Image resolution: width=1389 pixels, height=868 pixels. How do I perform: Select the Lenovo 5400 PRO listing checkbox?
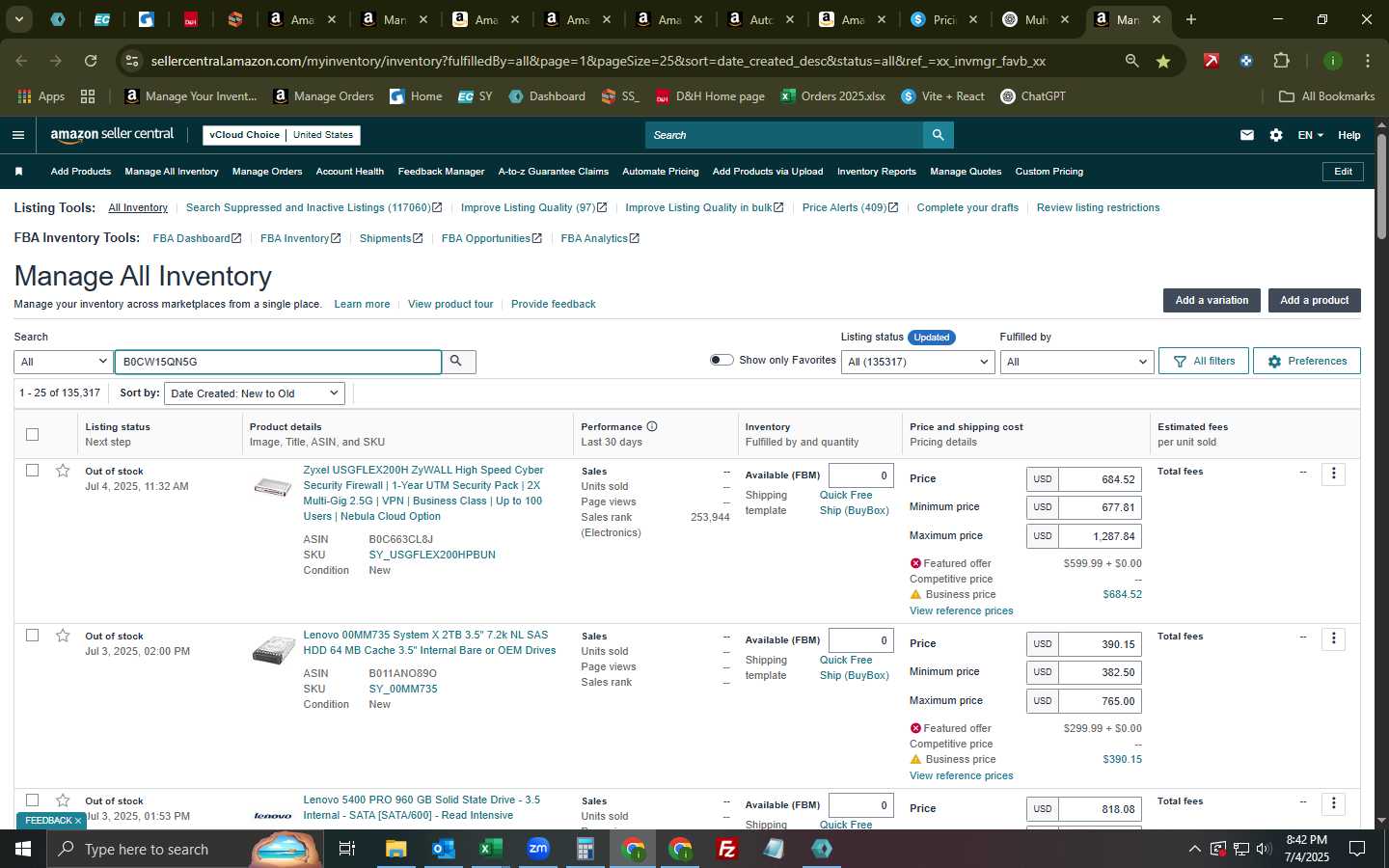(32, 800)
